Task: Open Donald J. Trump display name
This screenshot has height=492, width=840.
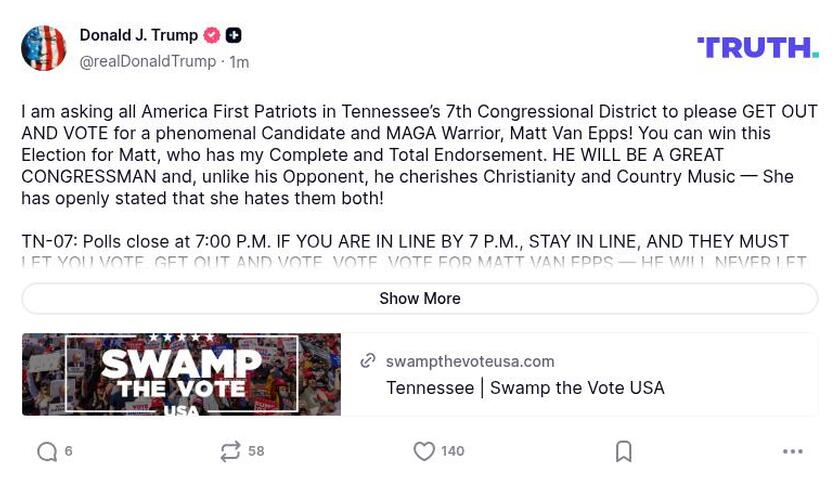Action: point(138,35)
